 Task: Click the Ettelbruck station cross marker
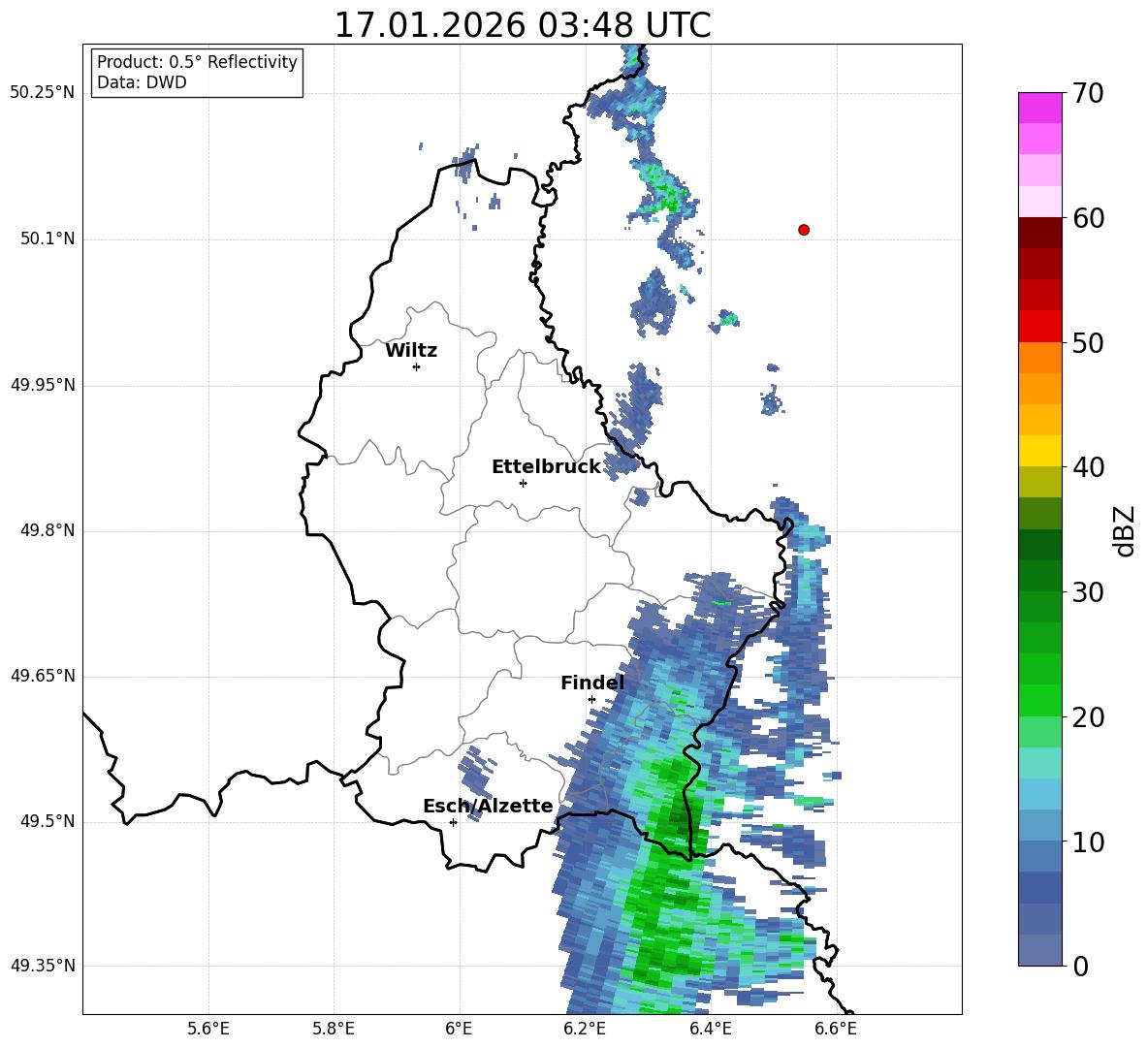tap(523, 483)
